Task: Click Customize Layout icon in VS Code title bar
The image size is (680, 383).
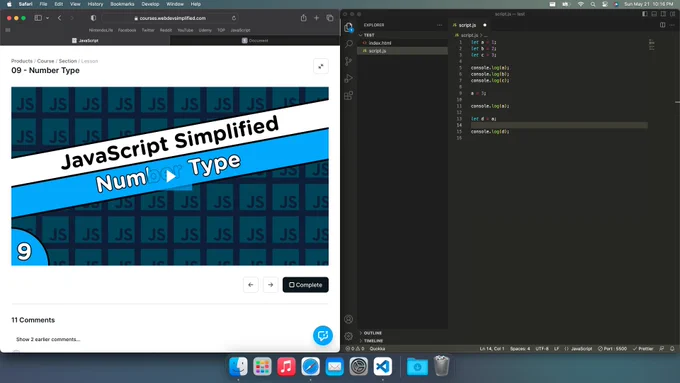Action: click(x=672, y=14)
